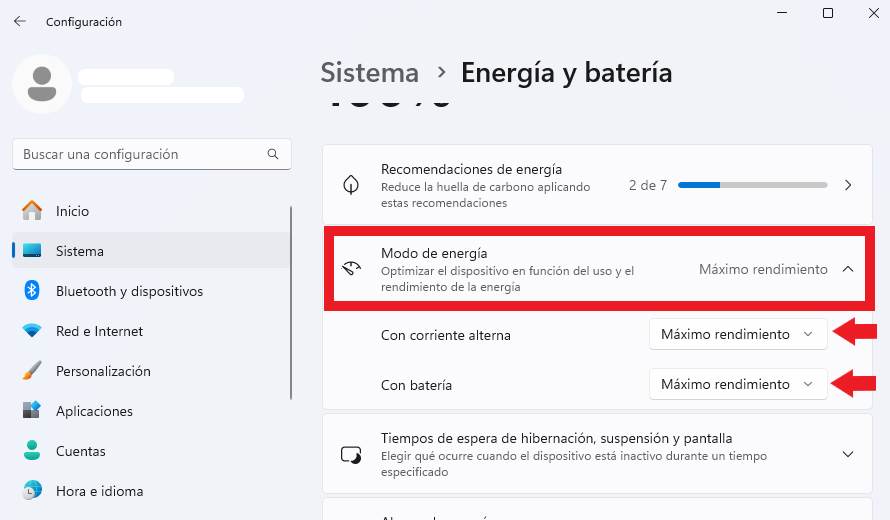The height and width of the screenshot is (520, 890).
Task: Expand Tiempos de espera de hibernación section
Action: [x=848, y=454]
